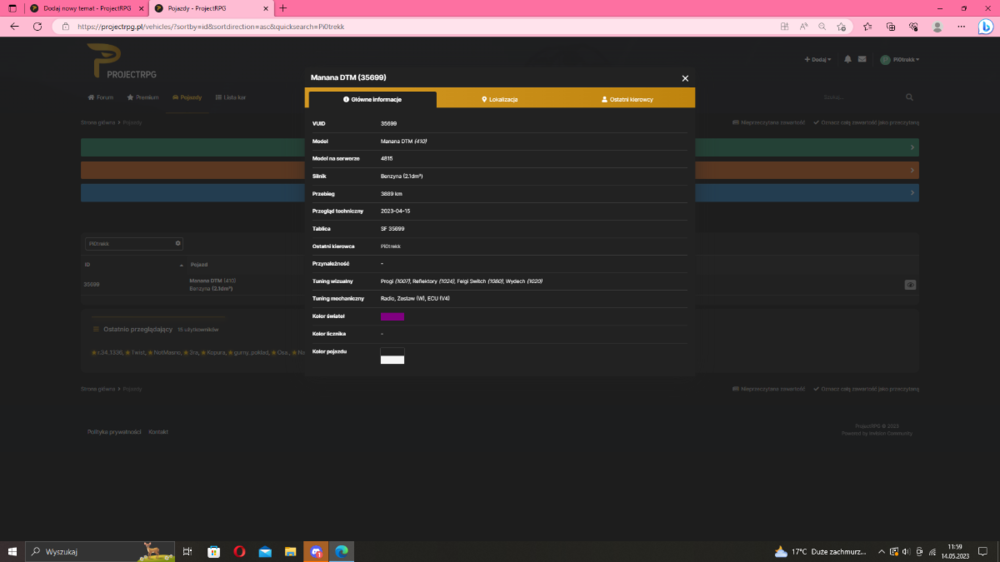This screenshot has width=1000, height=562.
Task: Open a new browser tab
Action: [283, 8]
